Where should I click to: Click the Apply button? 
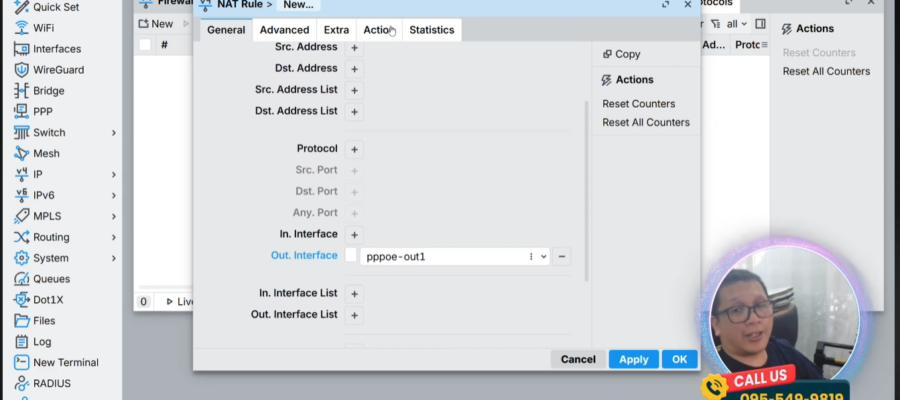634,359
